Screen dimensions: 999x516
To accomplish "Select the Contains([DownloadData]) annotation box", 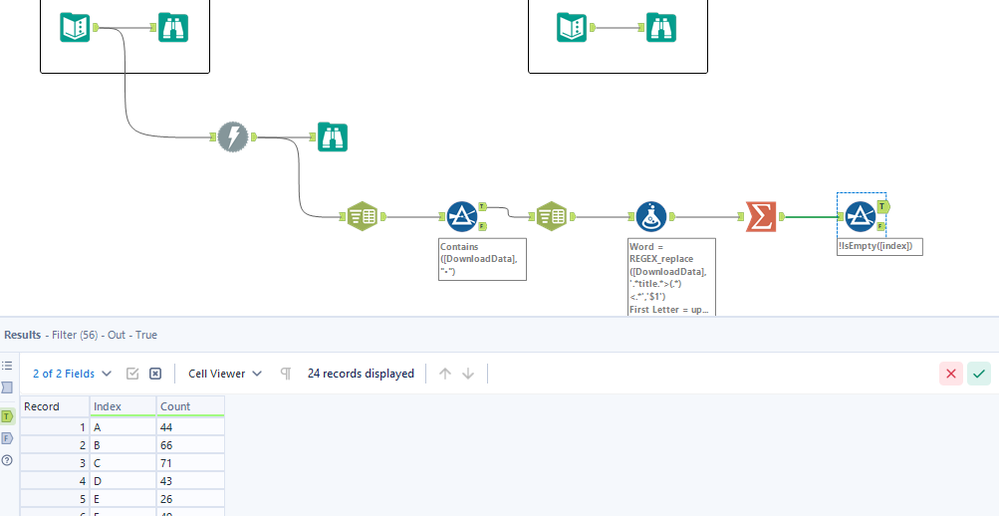I will tap(482, 259).
